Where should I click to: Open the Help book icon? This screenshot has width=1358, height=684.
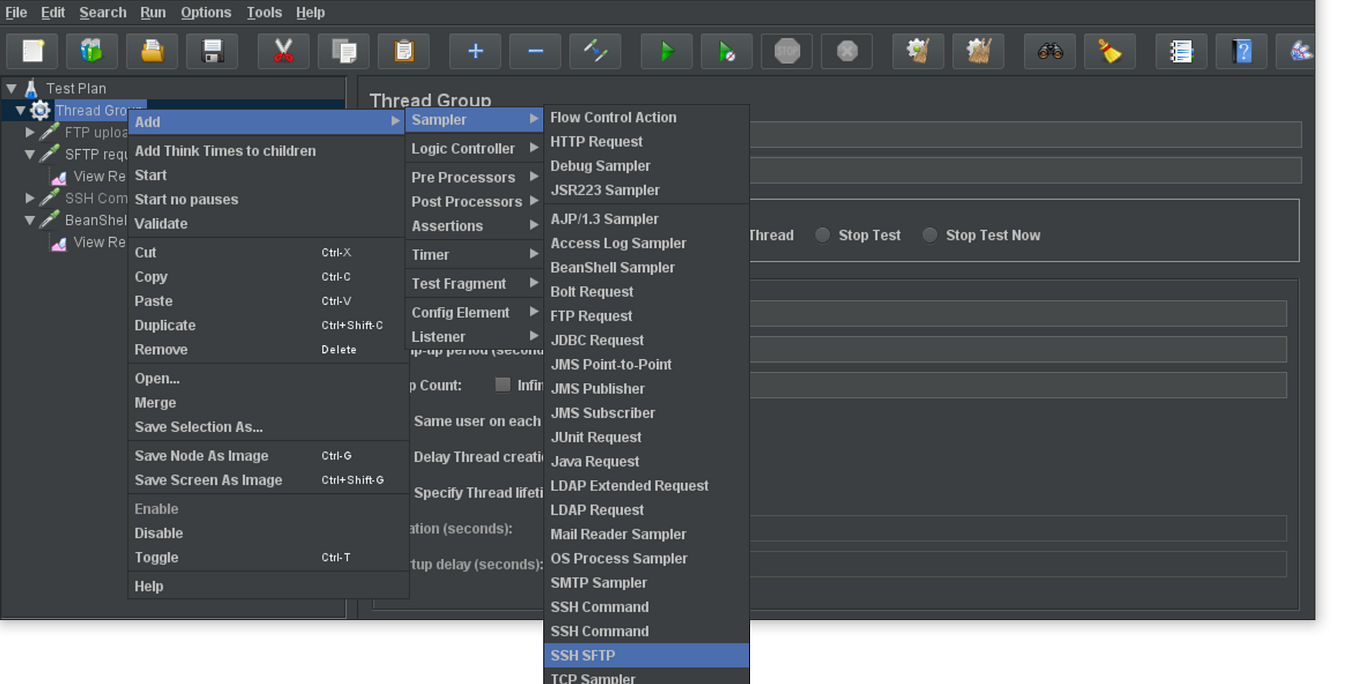tap(1241, 50)
